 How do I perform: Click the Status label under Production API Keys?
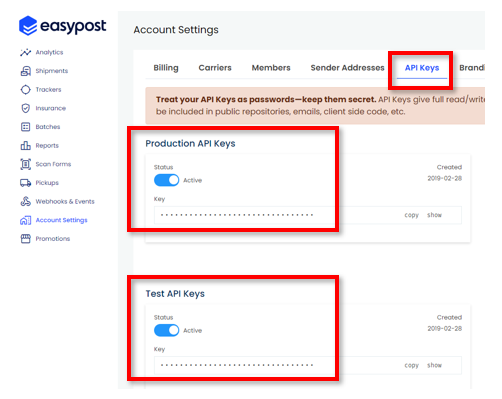pos(163,167)
